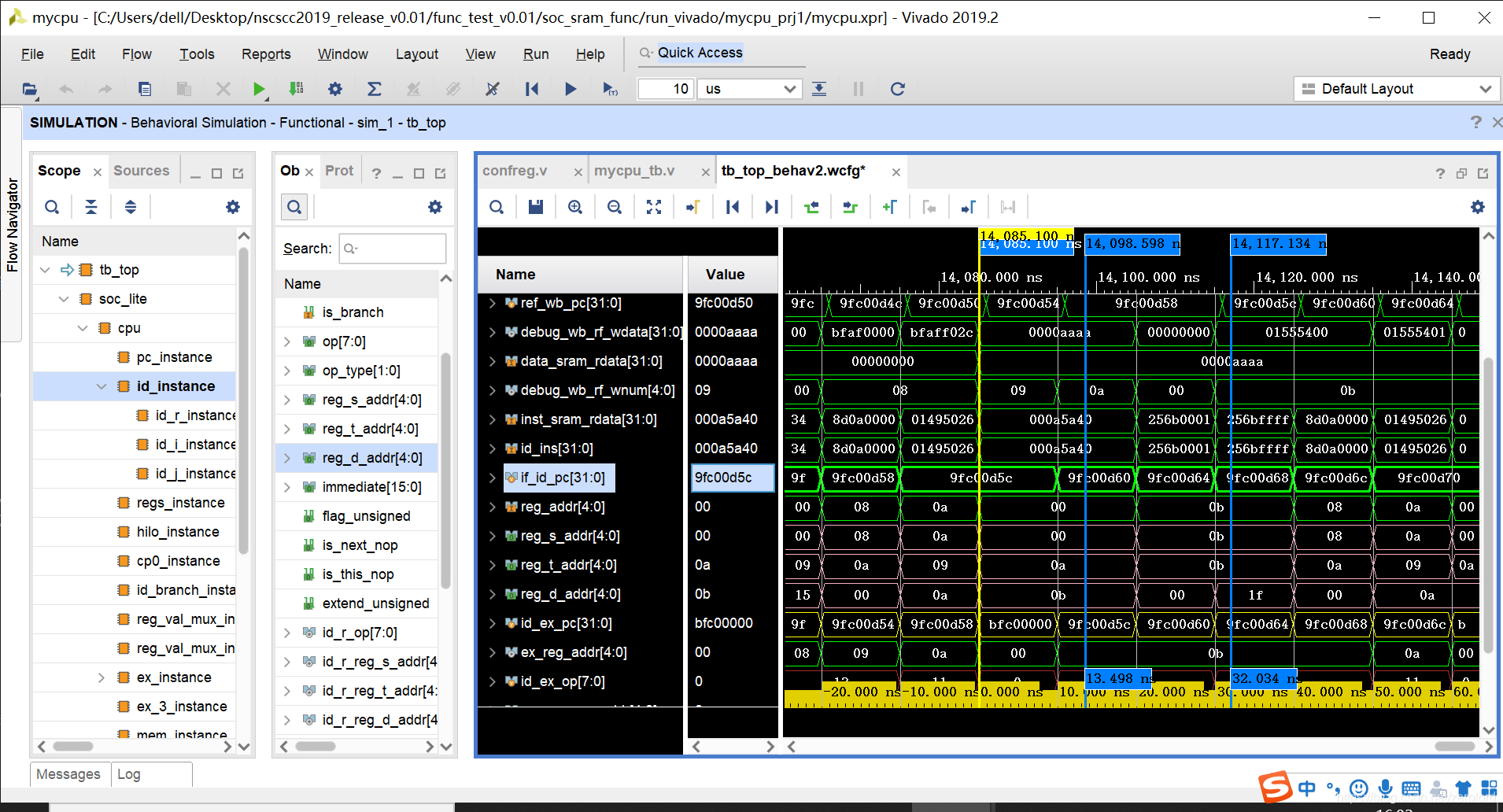This screenshot has height=812, width=1503.
Task: Expand the ex_instance tree node
Action: (x=102, y=677)
